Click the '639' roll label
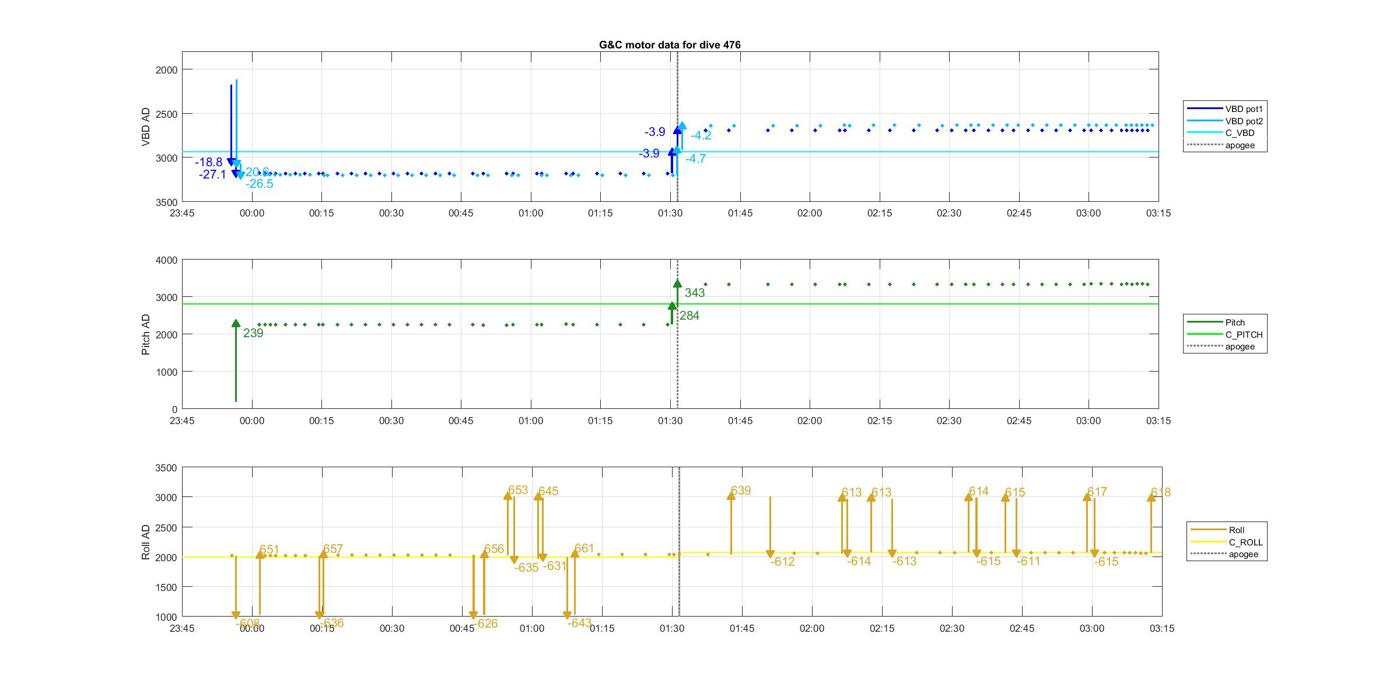The image size is (1400, 693). click(741, 491)
